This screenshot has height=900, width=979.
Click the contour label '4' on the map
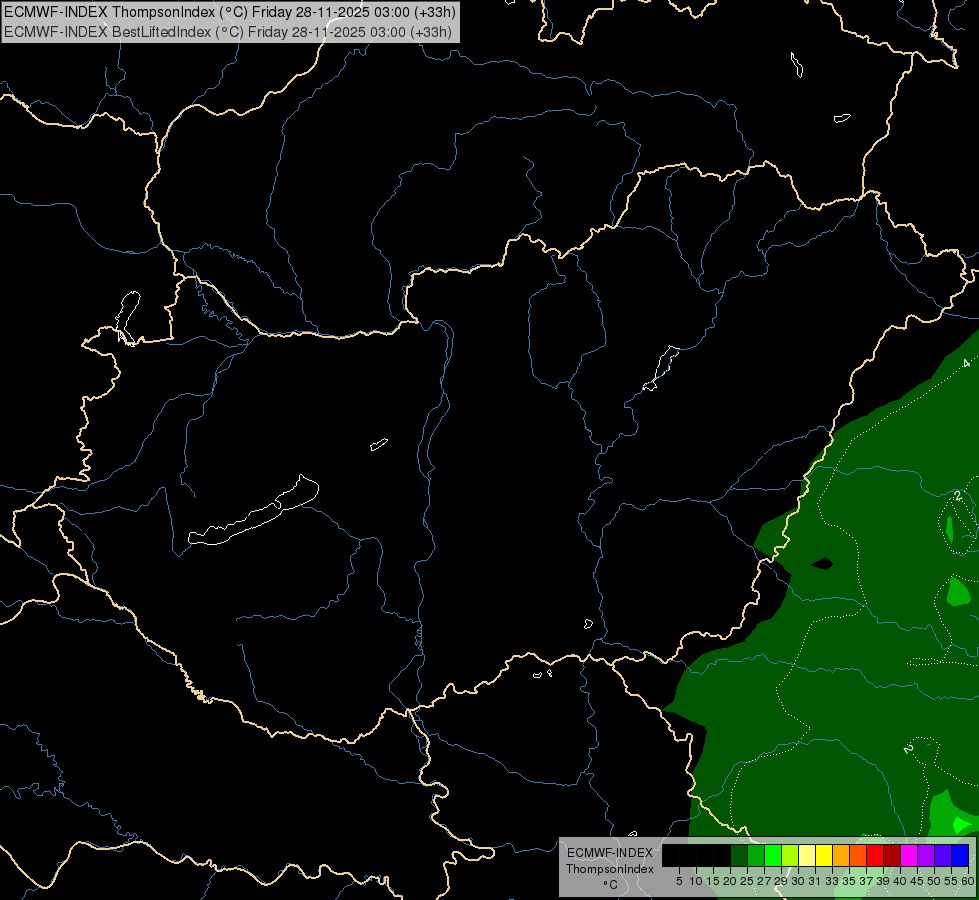click(967, 363)
